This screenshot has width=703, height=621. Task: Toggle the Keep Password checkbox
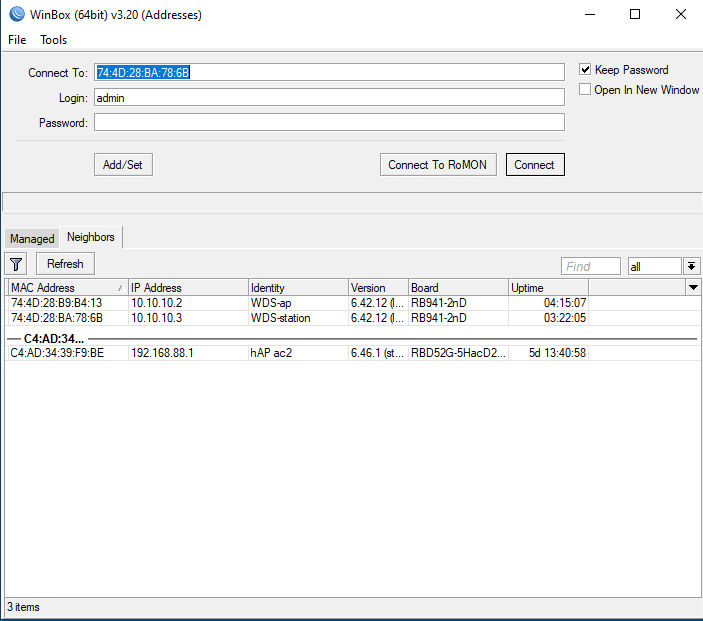pos(585,69)
